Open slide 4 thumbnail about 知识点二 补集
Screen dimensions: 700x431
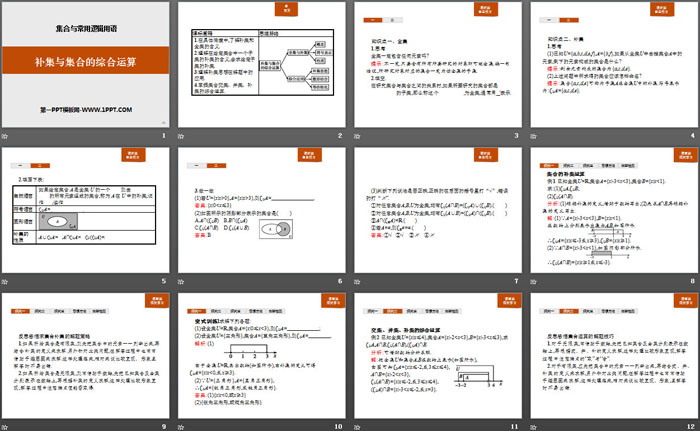click(614, 64)
